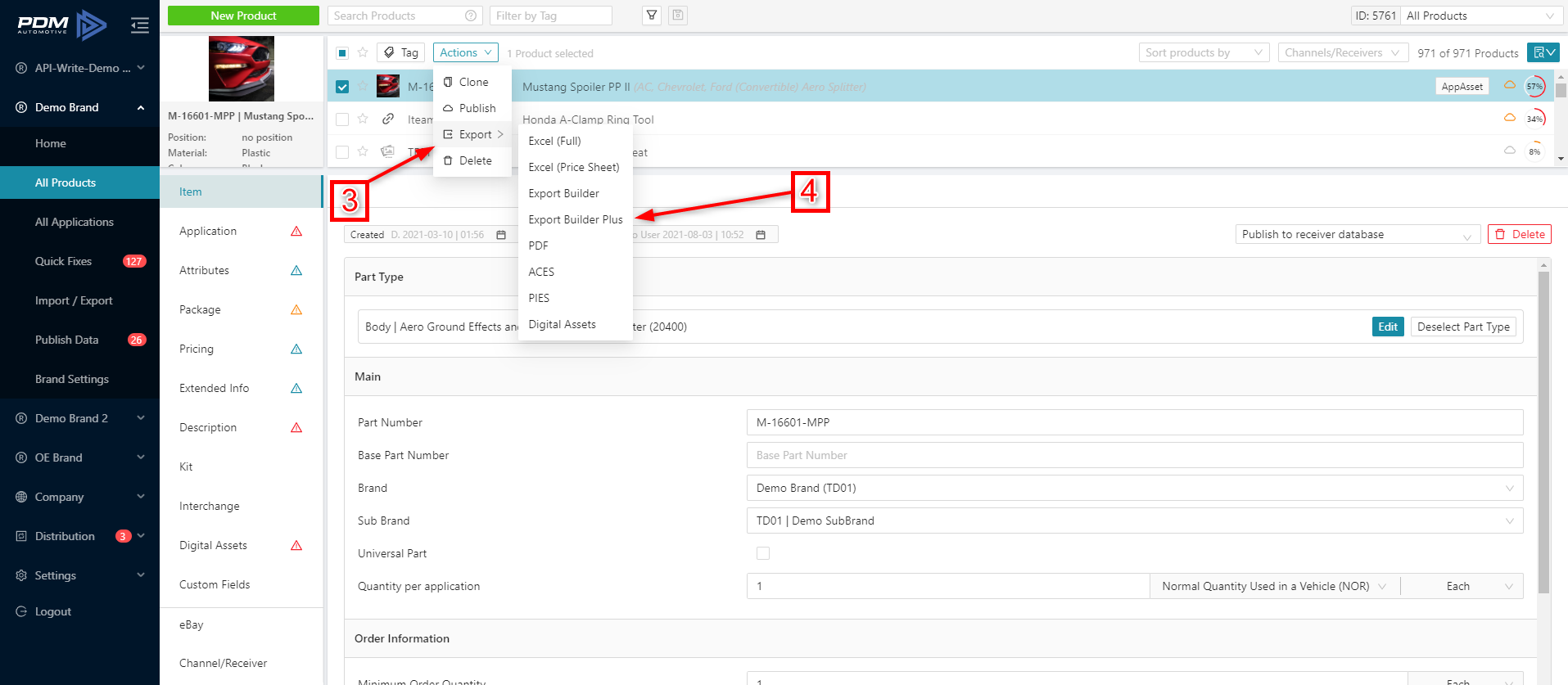Star the Mustang Spoiler PP II row

pyautogui.click(x=363, y=86)
